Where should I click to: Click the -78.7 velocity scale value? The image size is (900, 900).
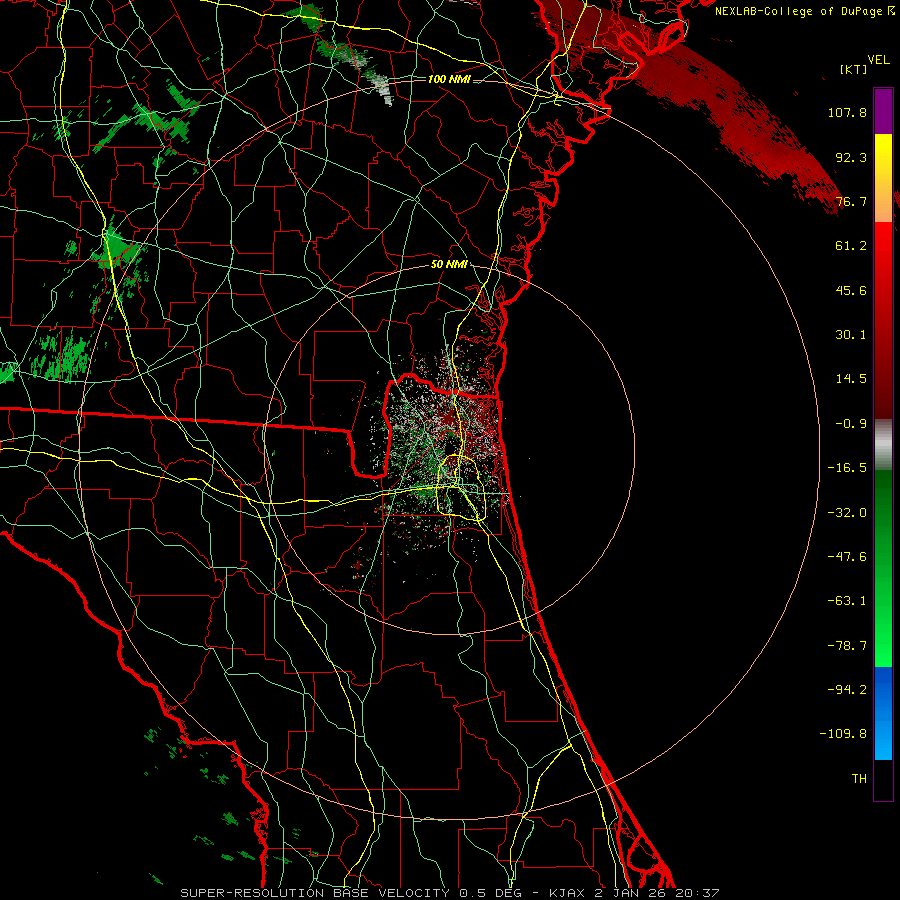[x=847, y=646]
